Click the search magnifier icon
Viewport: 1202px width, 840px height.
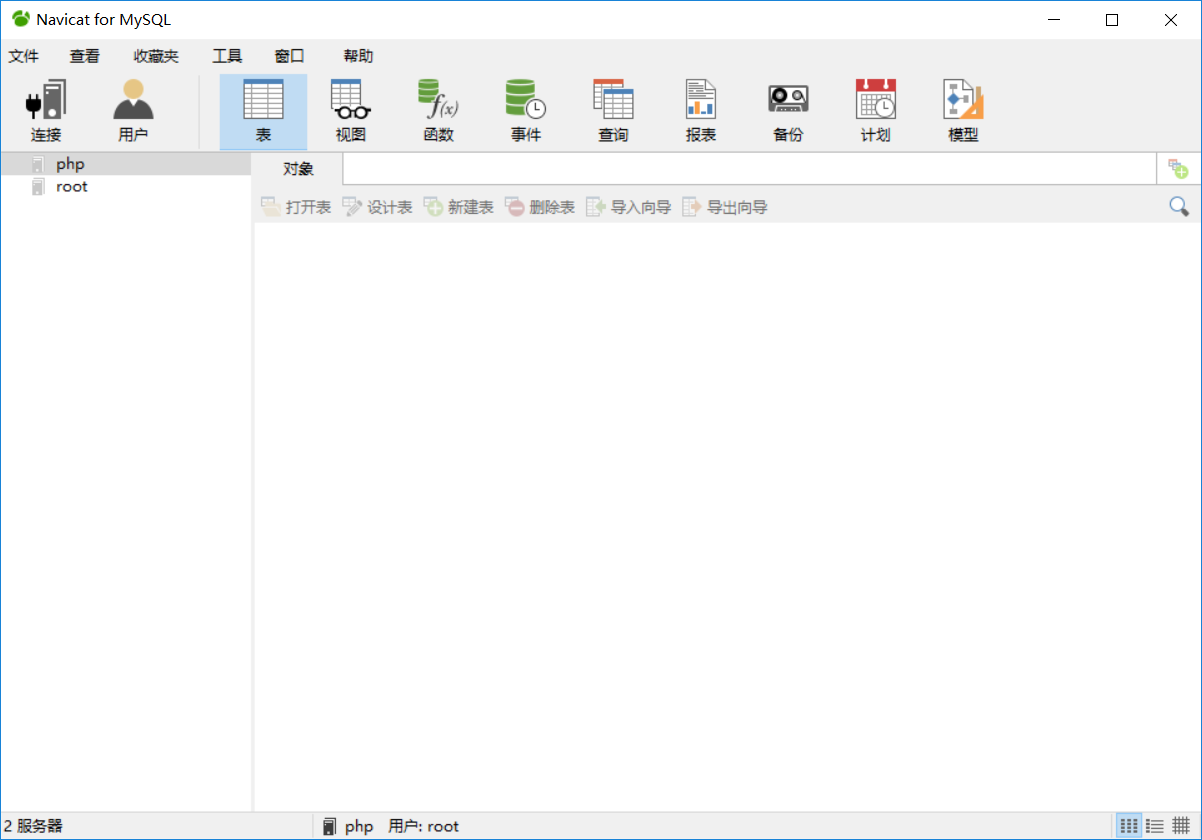1179,207
